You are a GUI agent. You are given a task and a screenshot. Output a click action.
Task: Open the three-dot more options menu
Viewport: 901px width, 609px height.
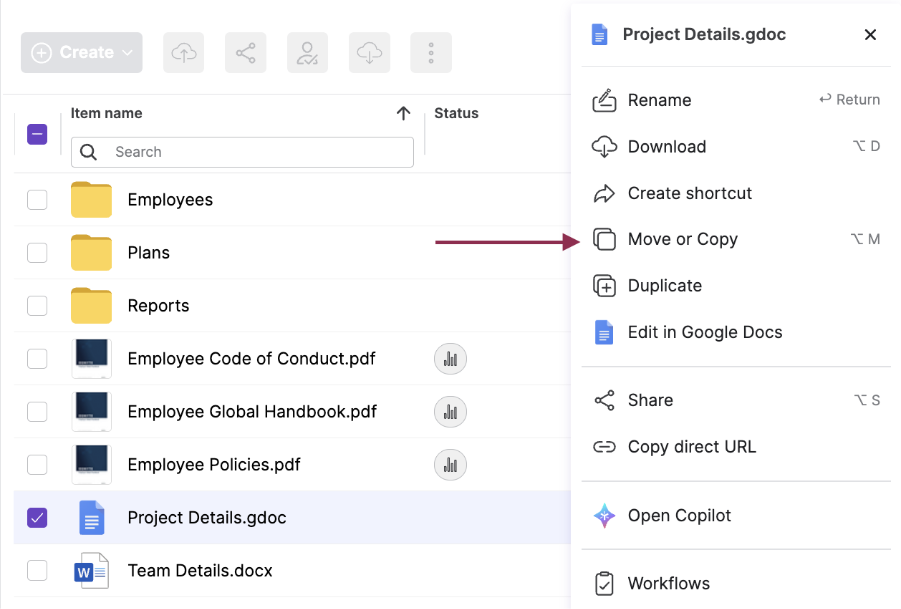coord(431,53)
